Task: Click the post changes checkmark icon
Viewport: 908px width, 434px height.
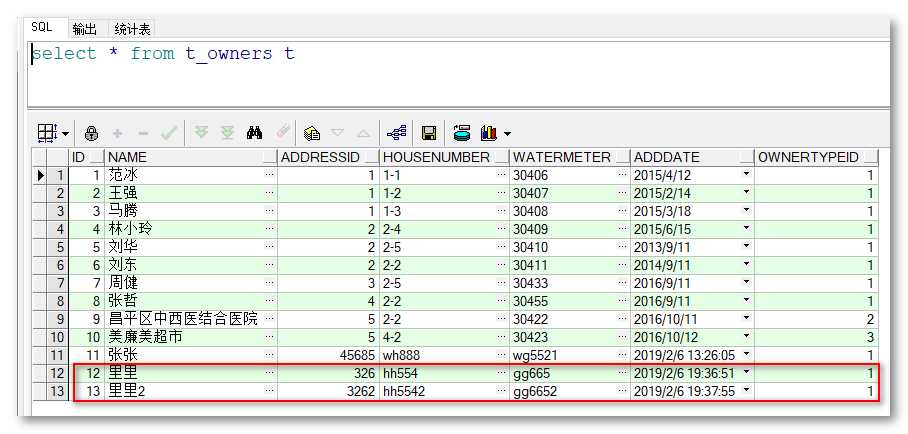Action: click(169, 133)
